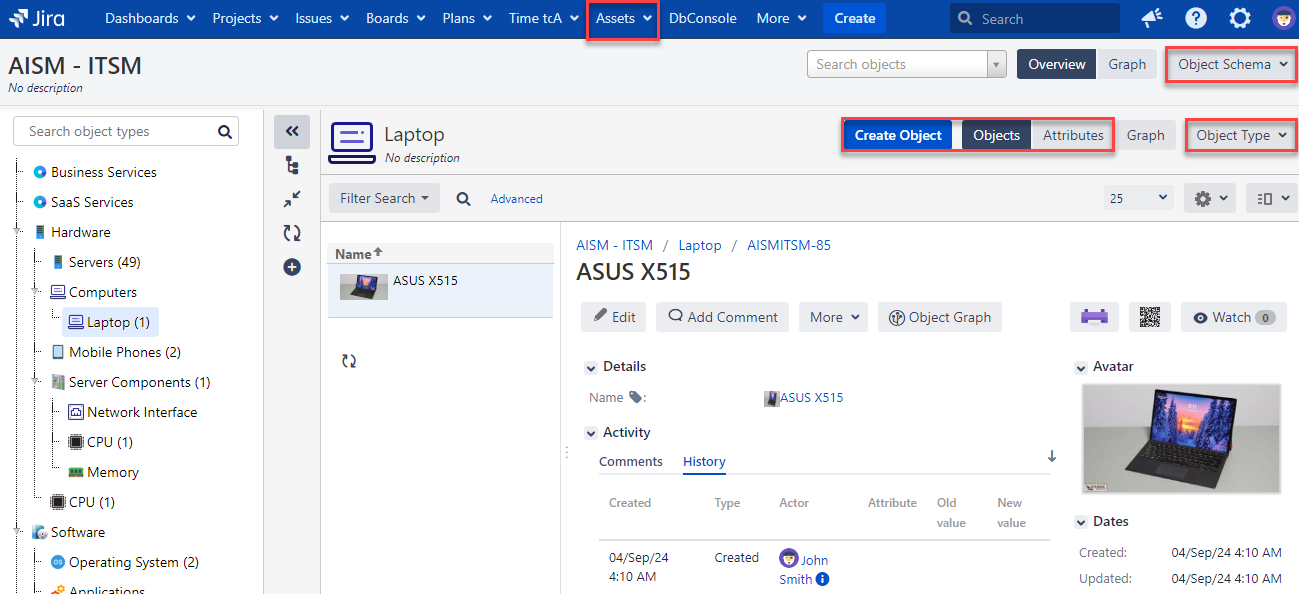Open the Dashboards menu
Screen dimensions: 1299x594
click(151, 18)
